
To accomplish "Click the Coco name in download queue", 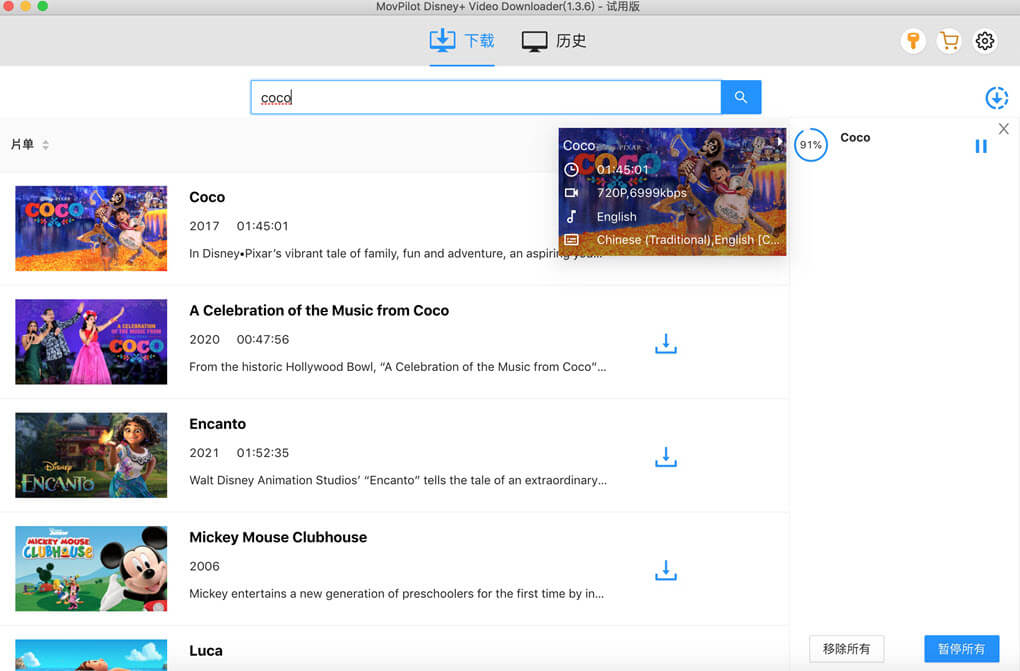I will click(x=855, y=137).
